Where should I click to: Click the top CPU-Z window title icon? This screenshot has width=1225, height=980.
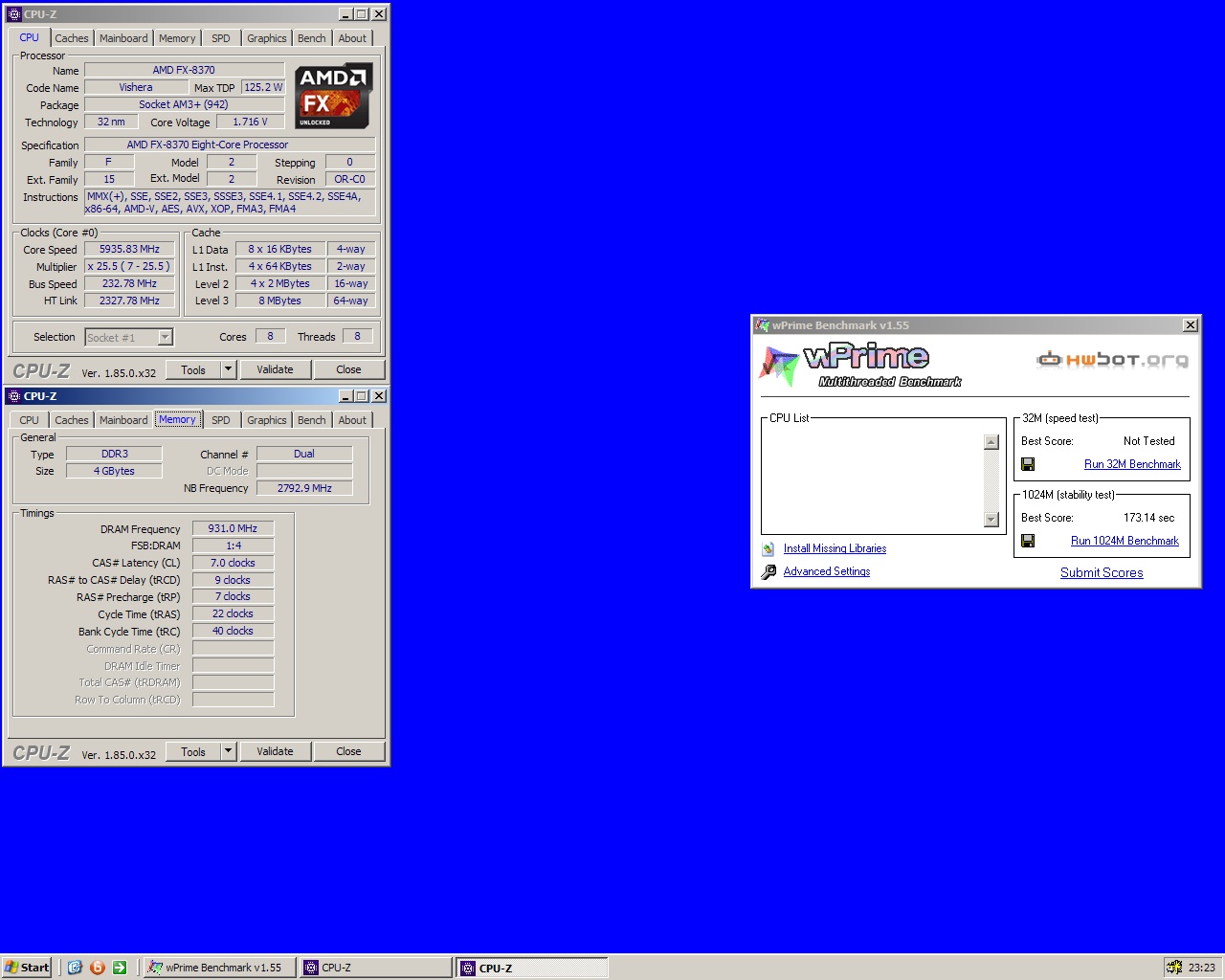coord(13,14)
